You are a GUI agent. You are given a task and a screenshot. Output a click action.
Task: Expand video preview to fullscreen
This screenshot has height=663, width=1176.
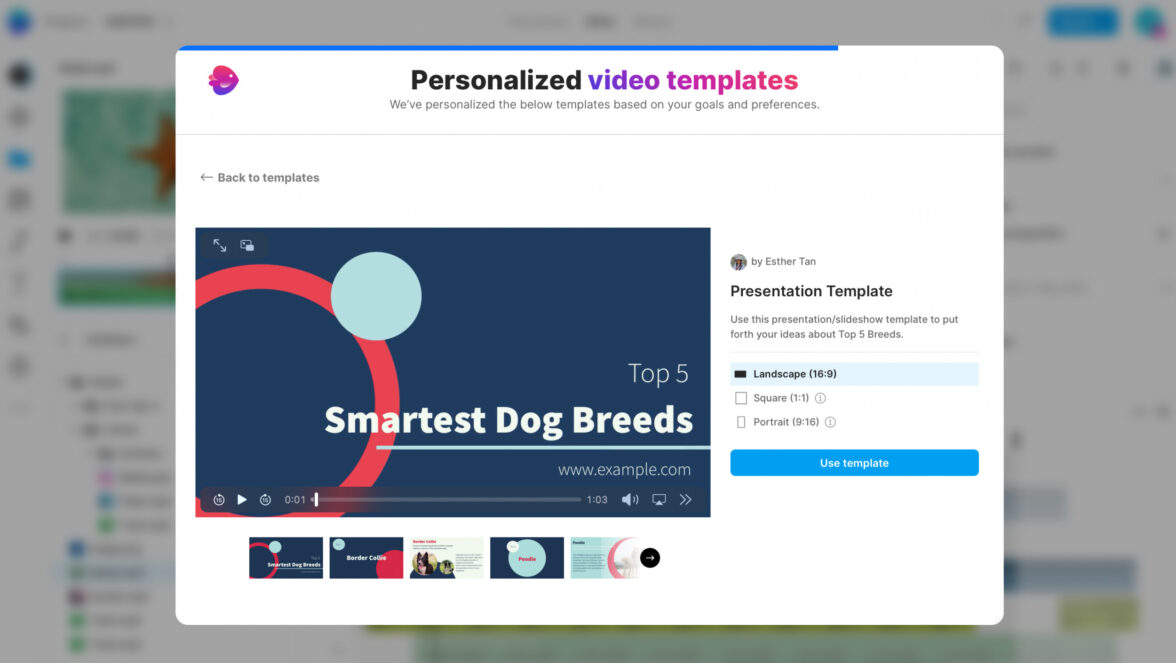coord(220,245)
